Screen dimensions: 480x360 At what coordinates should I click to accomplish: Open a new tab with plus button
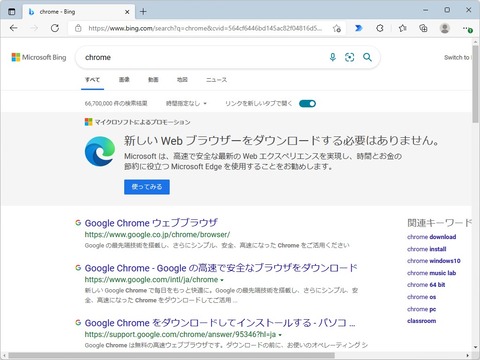(143, 12)
